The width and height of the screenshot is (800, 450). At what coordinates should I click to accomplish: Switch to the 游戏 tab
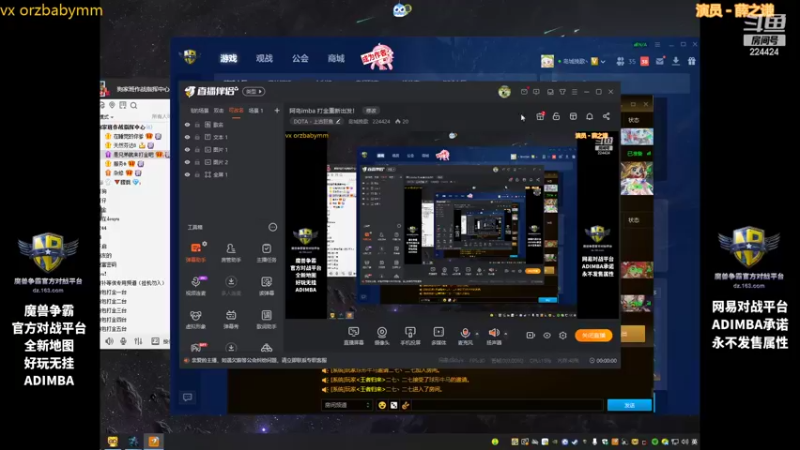click(229, 58)
